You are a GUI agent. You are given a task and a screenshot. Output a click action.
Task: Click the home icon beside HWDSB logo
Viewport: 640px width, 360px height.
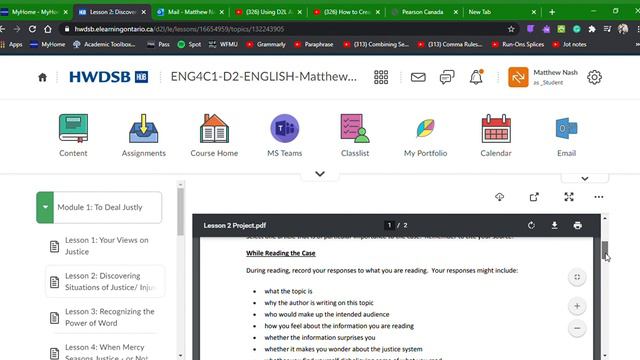tap(42, 77)
